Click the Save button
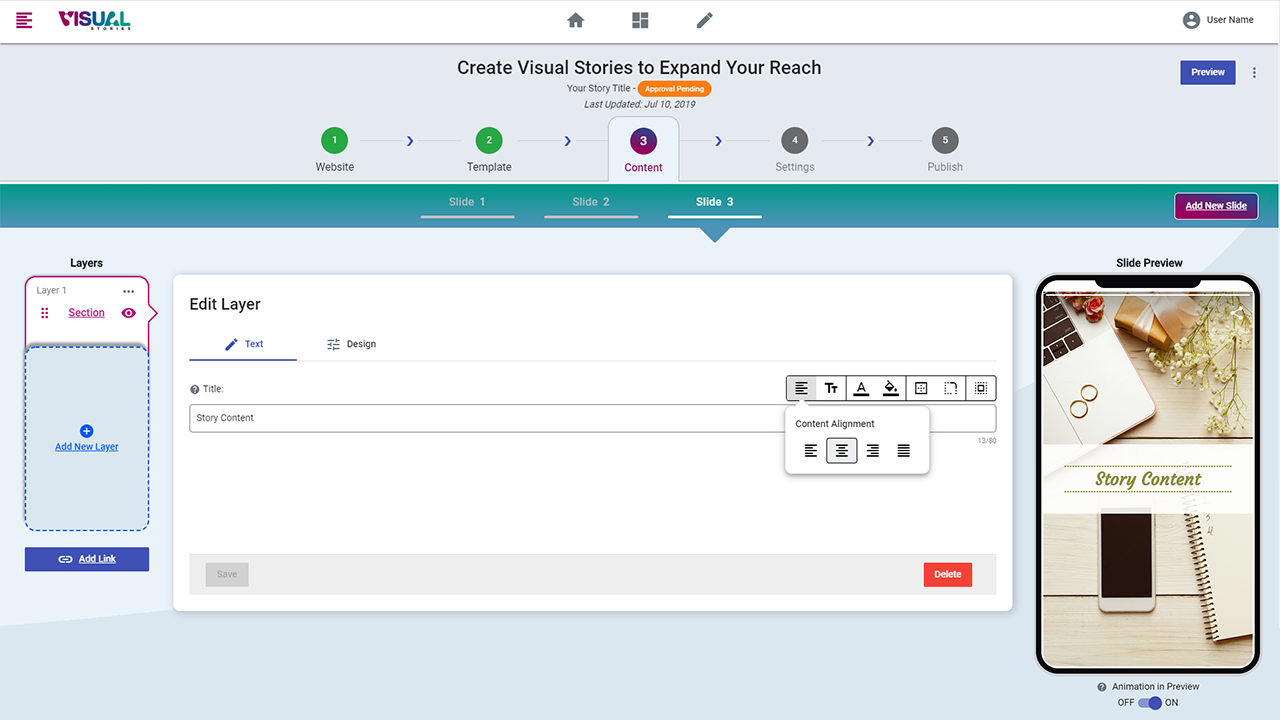Viewport: 1280px width, 720px height. [x=227, y=574]
